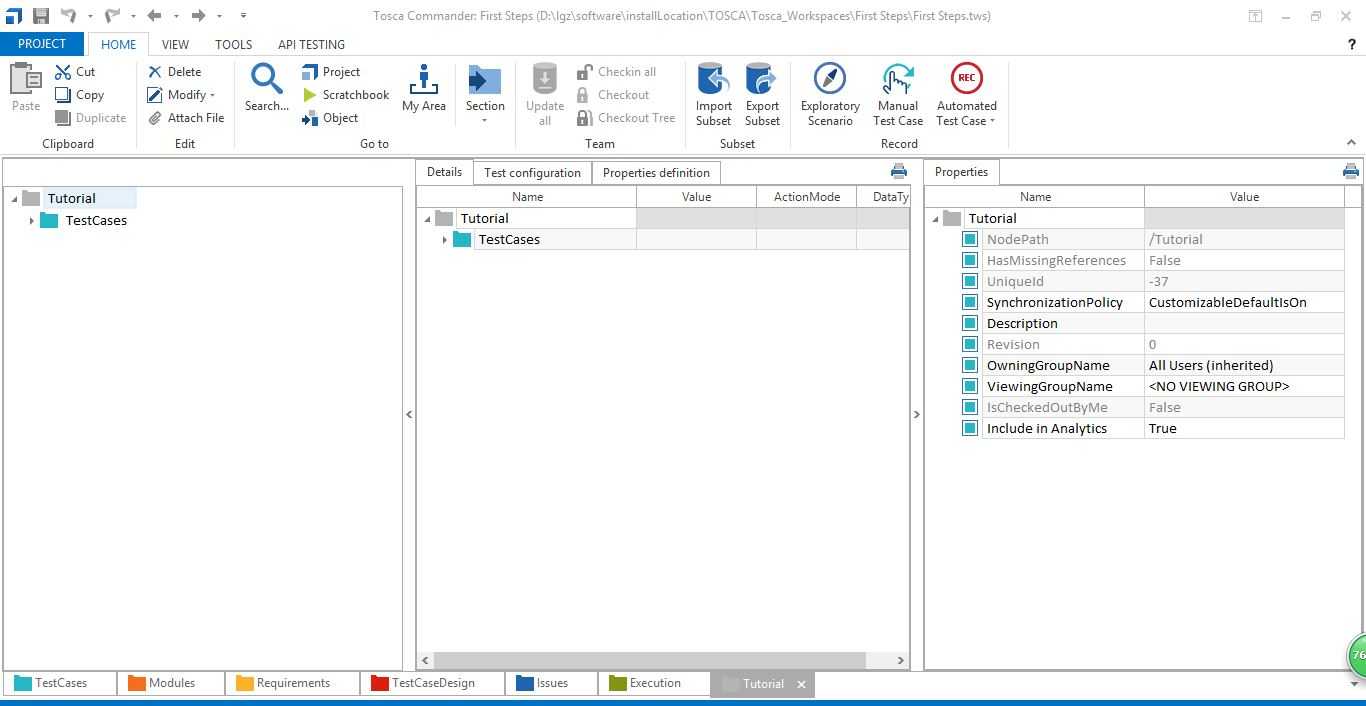Switch to the API TESTING ribbon tab

coord(311,44)
